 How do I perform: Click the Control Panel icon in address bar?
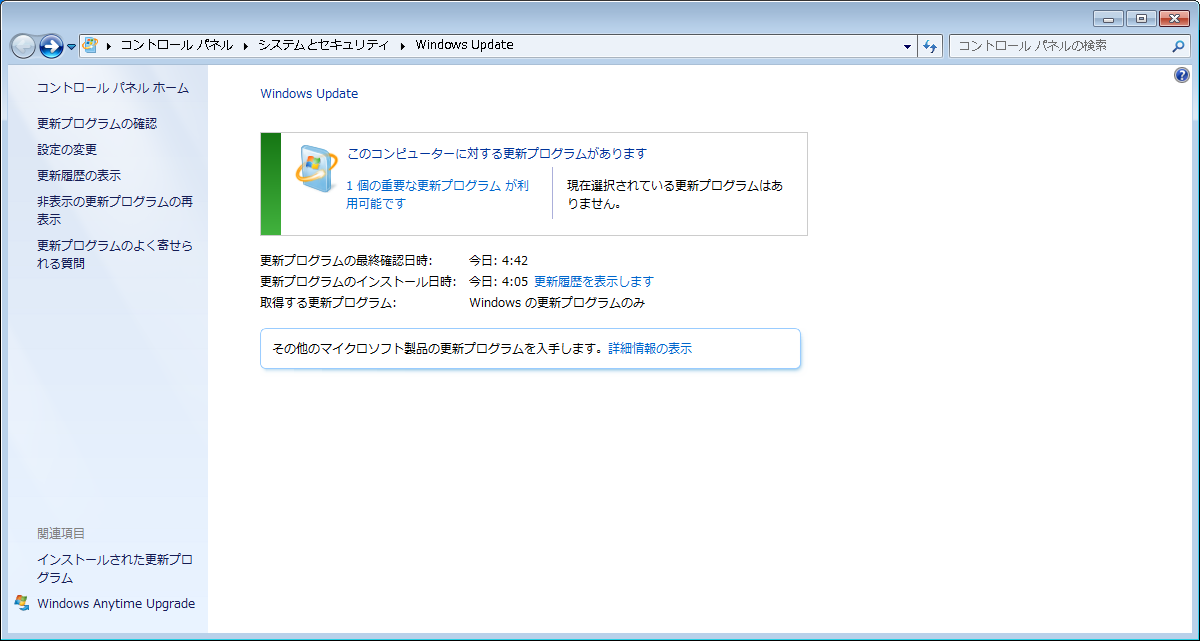pyautogui.click(x=90, y=45)
